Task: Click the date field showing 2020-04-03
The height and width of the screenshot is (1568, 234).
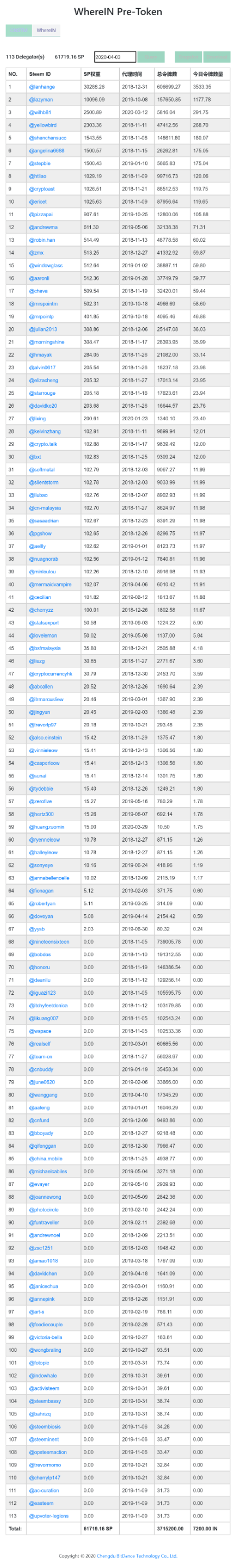Action: [x=115, y=57]
